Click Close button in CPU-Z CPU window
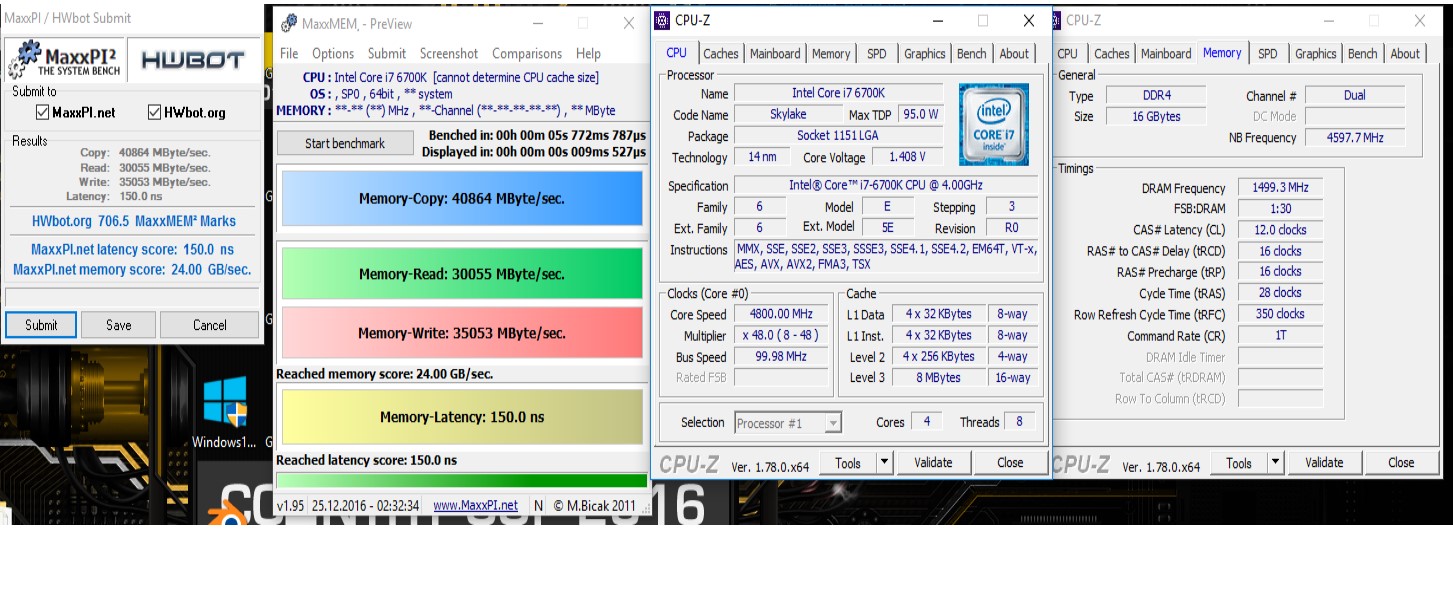The height and width of the screenshot is (609, 1453). (1010, 462)
